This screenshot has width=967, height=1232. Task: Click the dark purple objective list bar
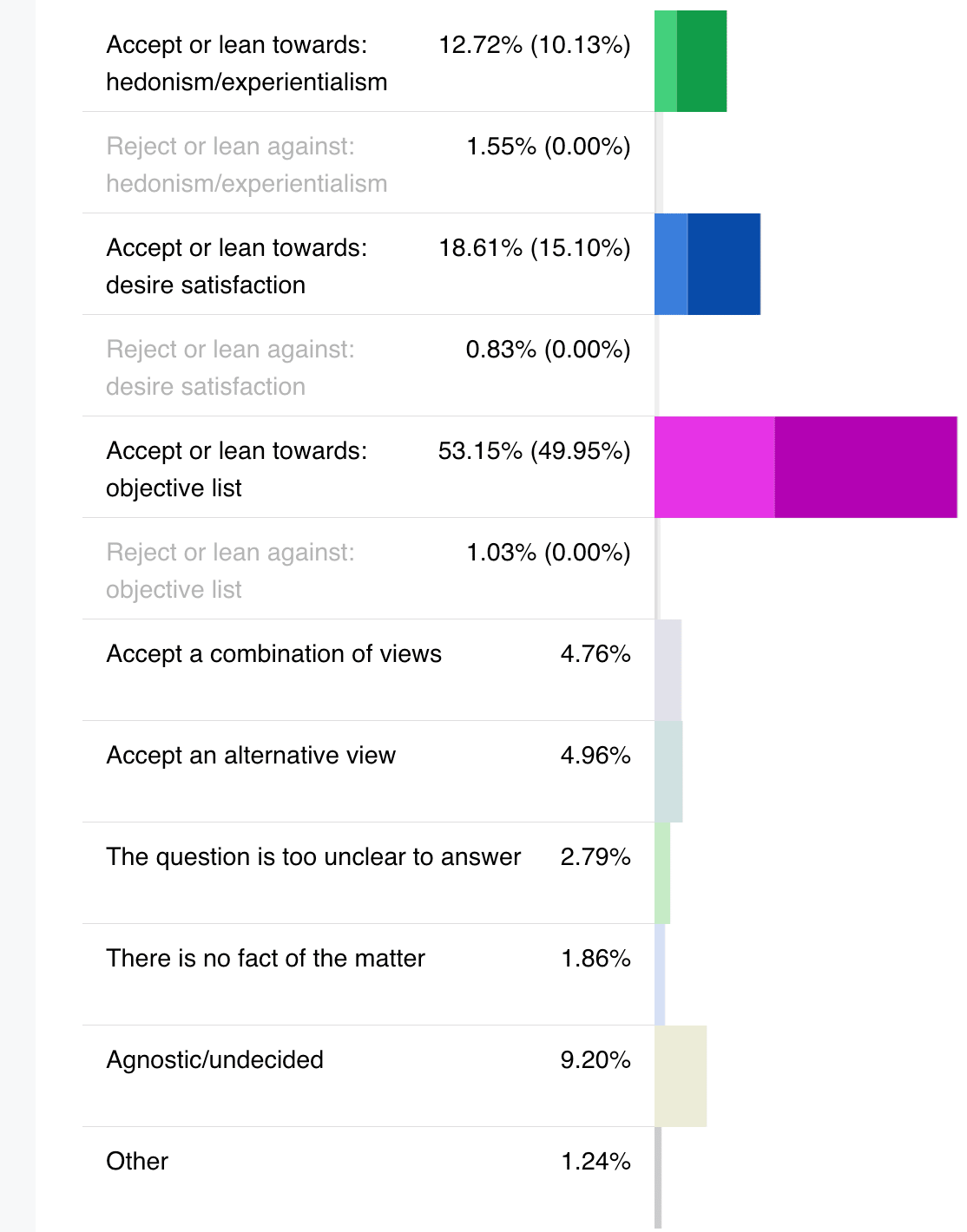[x=866, y=467]
